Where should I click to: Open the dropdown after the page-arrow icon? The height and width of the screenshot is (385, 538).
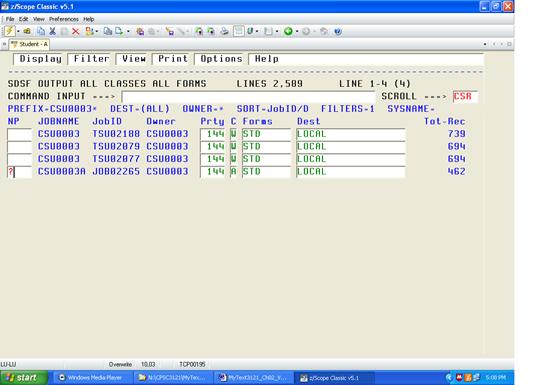[x=128, y=32]
